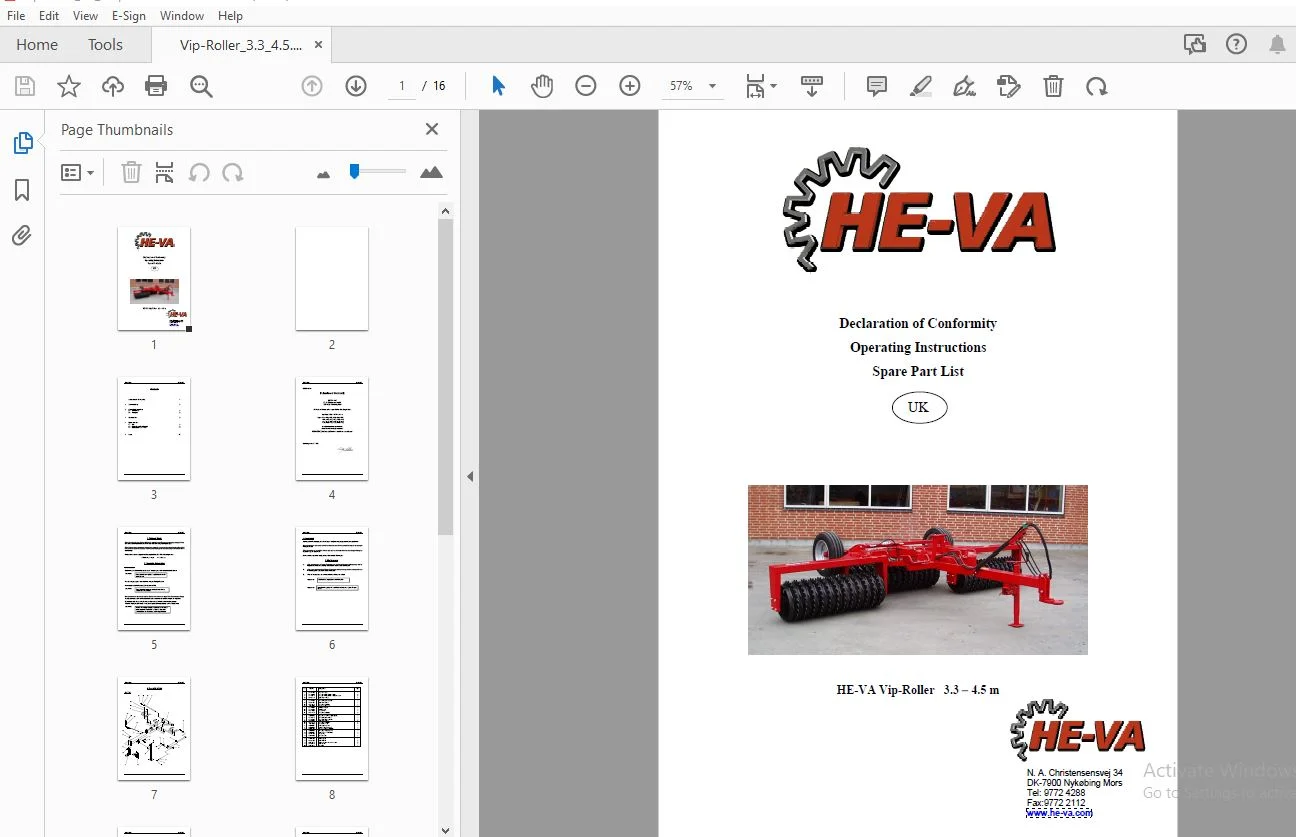Viewport: 1296px width, 837px height.
Task: Upload file to cloud via cloud arrow icon
Action: (x=113, y=86)
